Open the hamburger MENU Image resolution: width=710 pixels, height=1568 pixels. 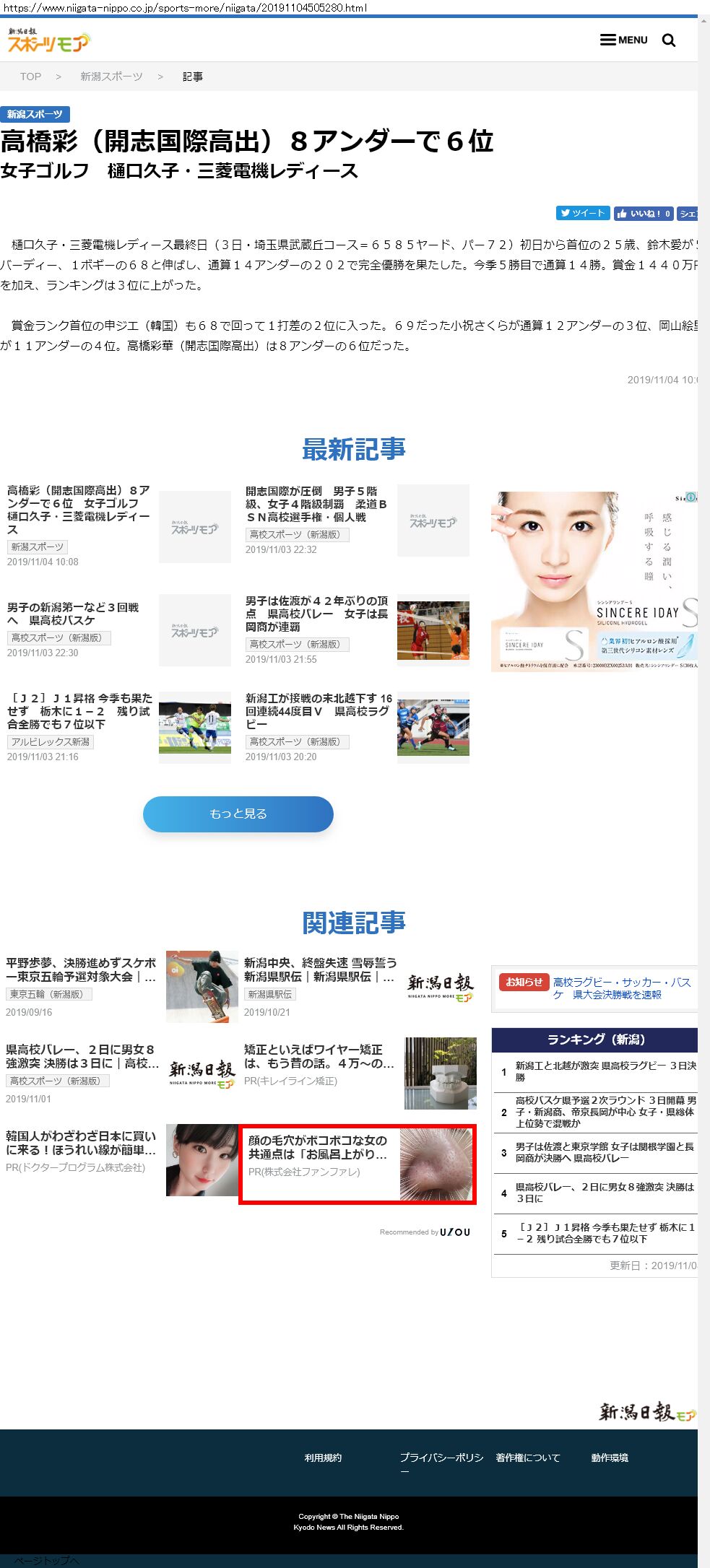(624, 40)
